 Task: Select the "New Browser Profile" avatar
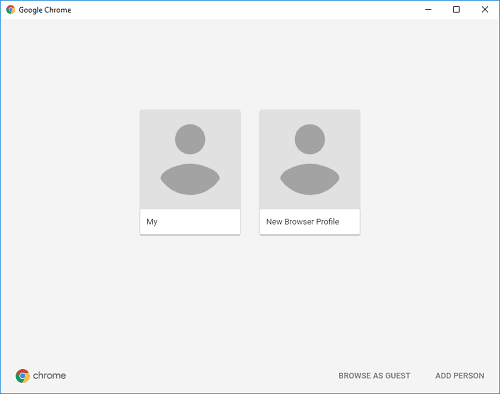pos(310,159)
